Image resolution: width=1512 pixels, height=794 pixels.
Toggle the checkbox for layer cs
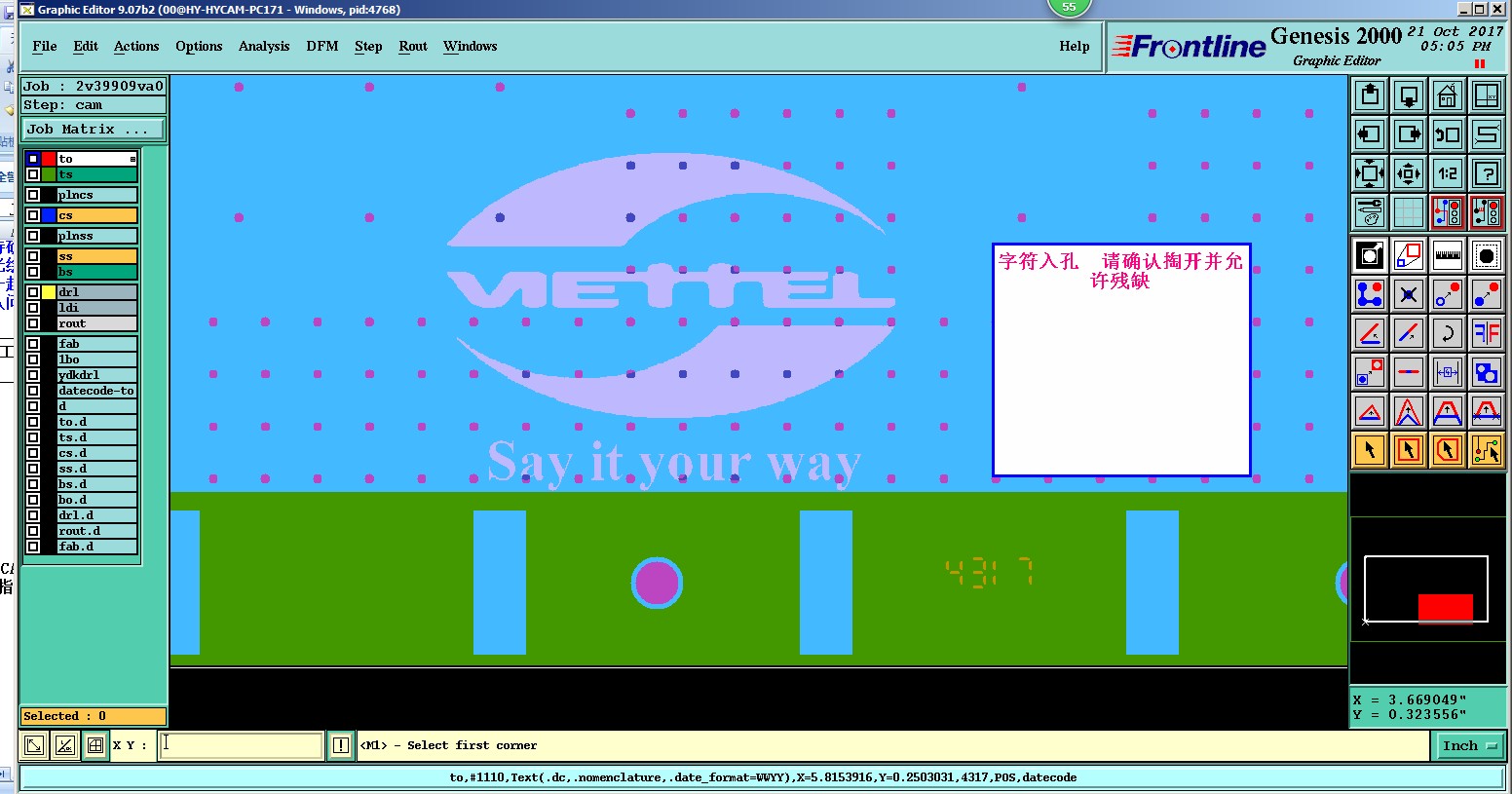pos(33,215)
